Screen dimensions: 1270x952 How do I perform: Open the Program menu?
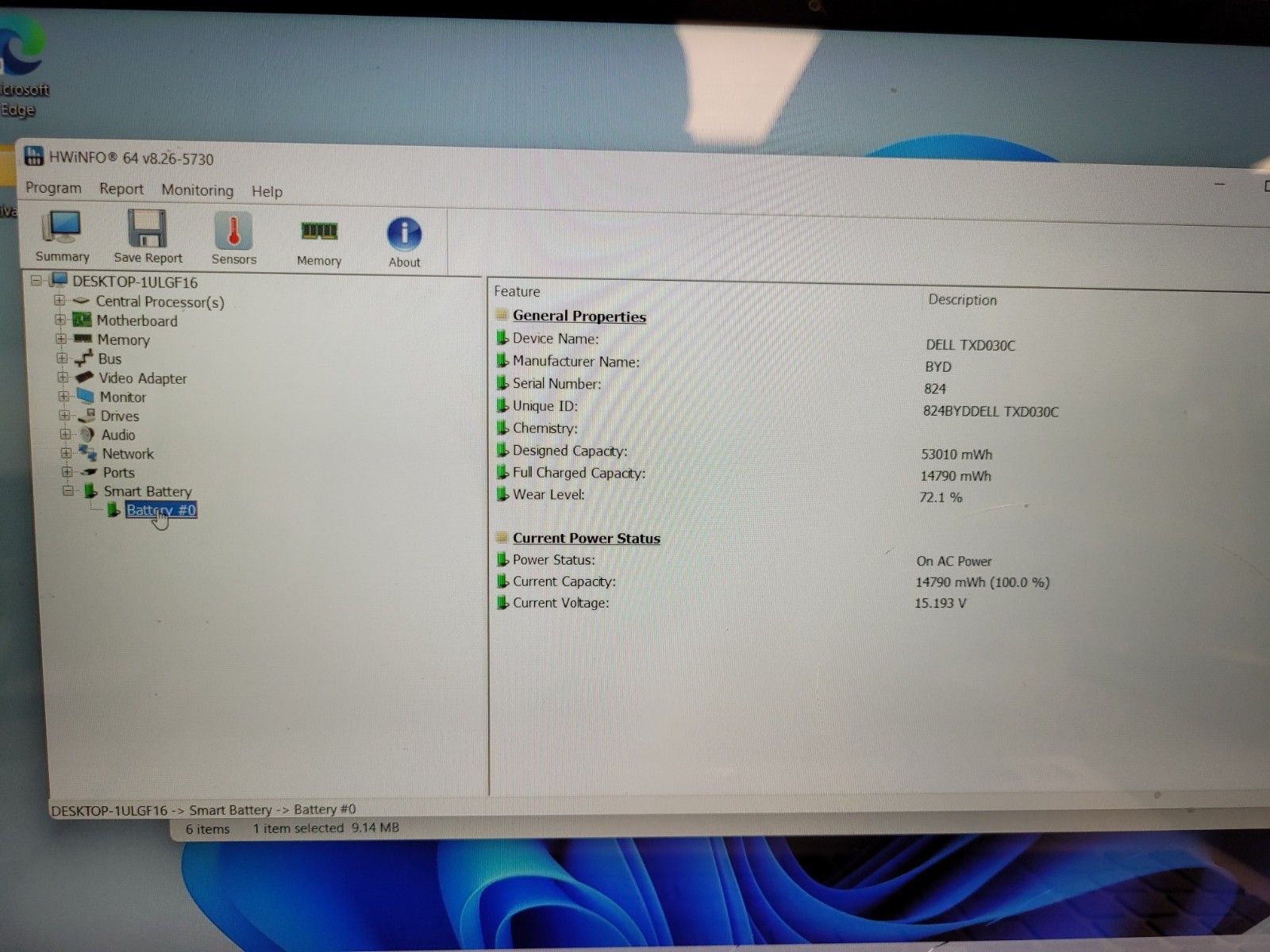[x=53, y=187]
